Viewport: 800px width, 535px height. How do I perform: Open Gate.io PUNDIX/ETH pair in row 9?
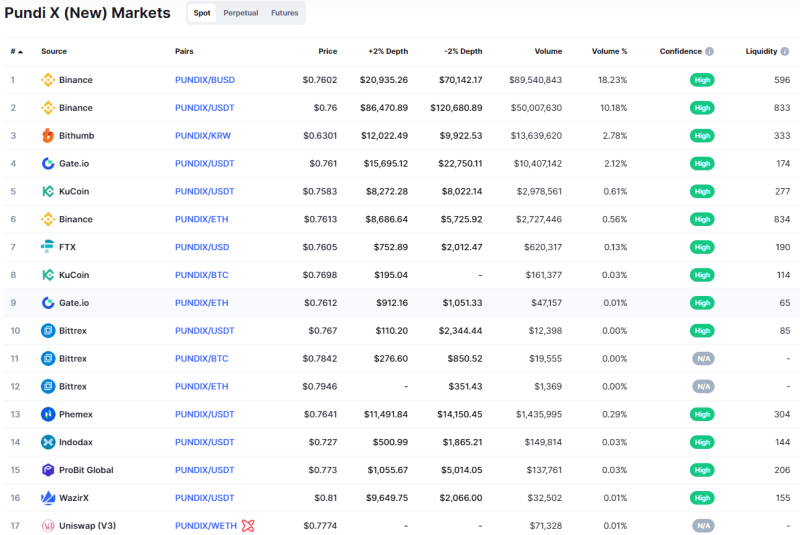click(x=202, y=303)
